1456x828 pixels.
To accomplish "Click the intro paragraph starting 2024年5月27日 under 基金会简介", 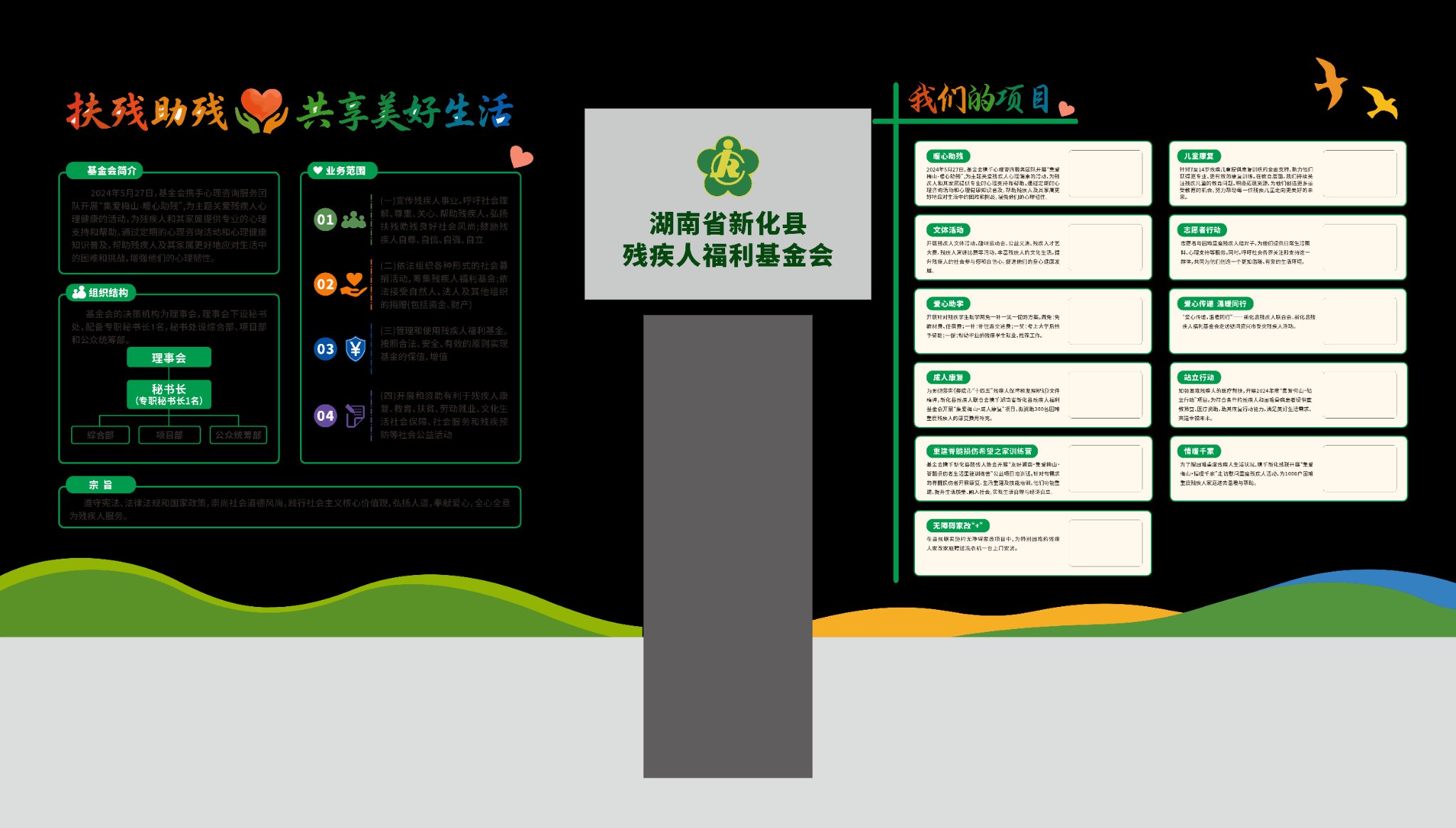I will [x=169, y=225].
